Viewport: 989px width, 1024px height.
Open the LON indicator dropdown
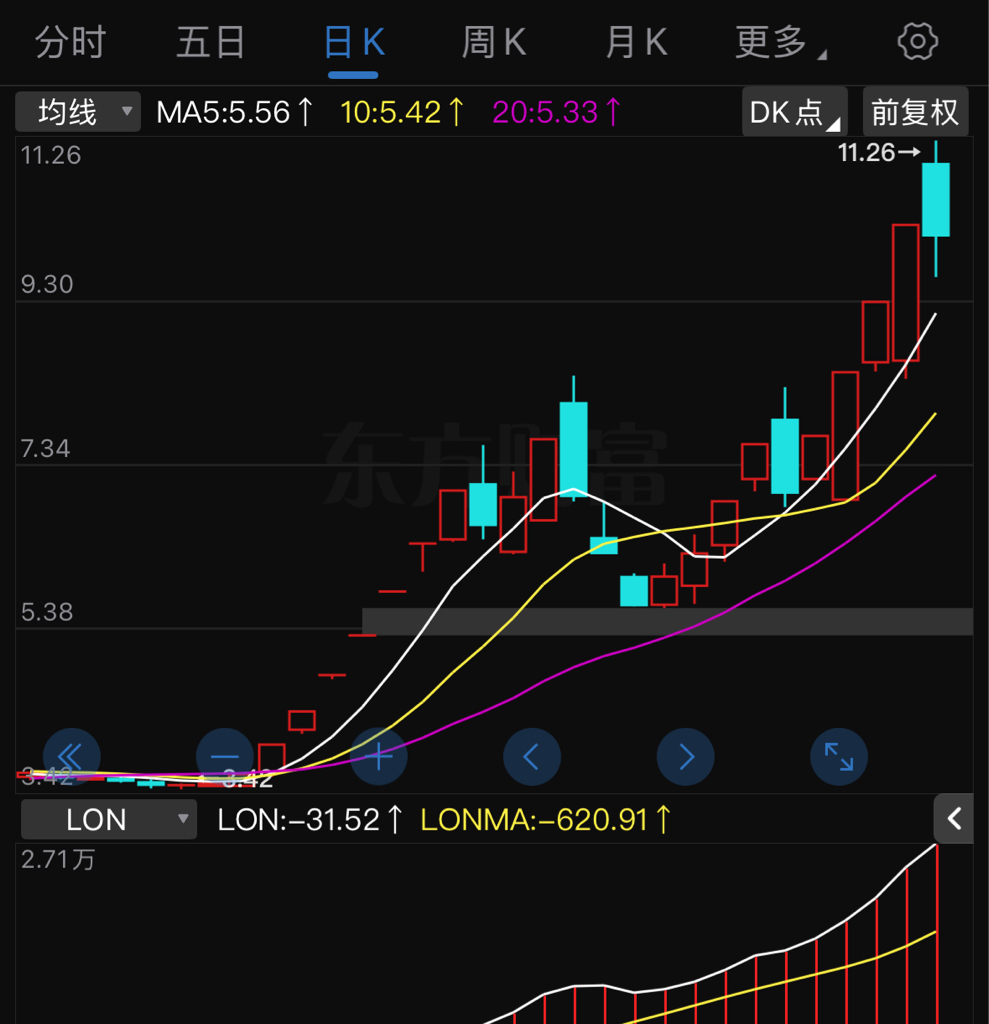(x=109, y=819)
